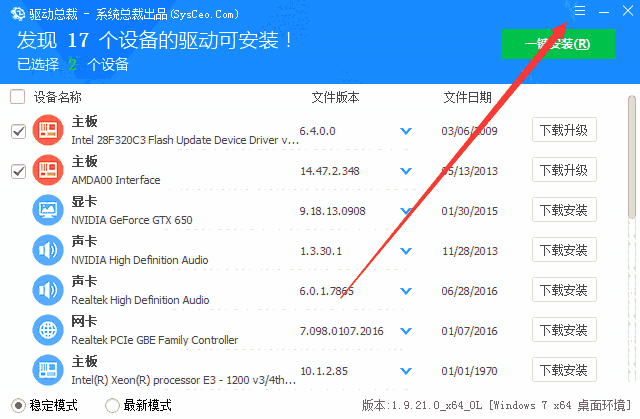The height and width of the screenshot is (419, 640).
Task: Click the 文件日期 column header
Action: click(x=467, y=97)
